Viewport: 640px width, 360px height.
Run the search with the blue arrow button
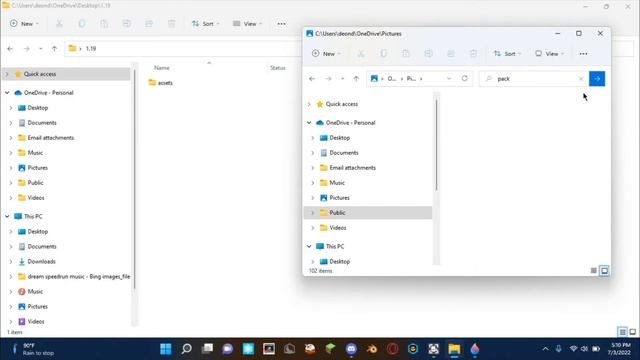597,79
